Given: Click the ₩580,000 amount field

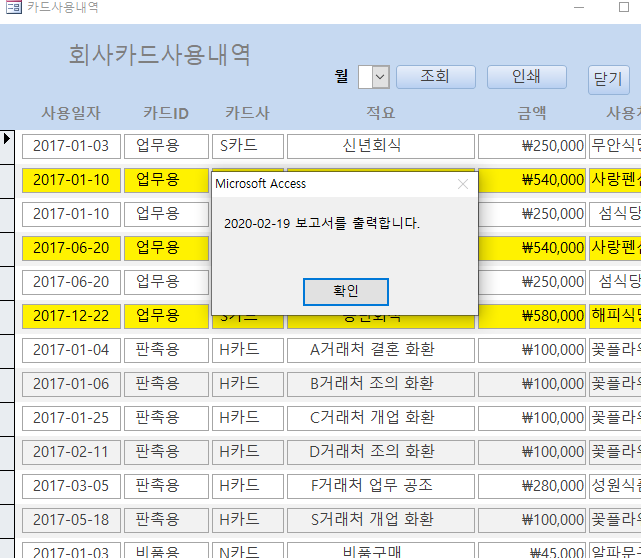Looking at the screenshot, I should click(532, 316).
